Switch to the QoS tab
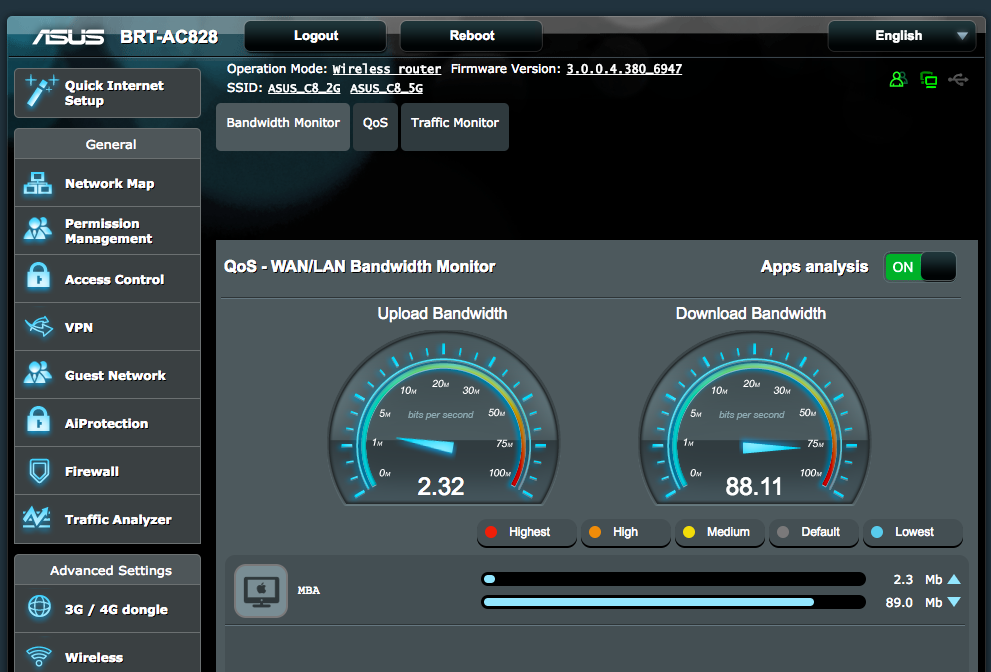Screen dimensions: 991x672 click(x=375, y=123)
